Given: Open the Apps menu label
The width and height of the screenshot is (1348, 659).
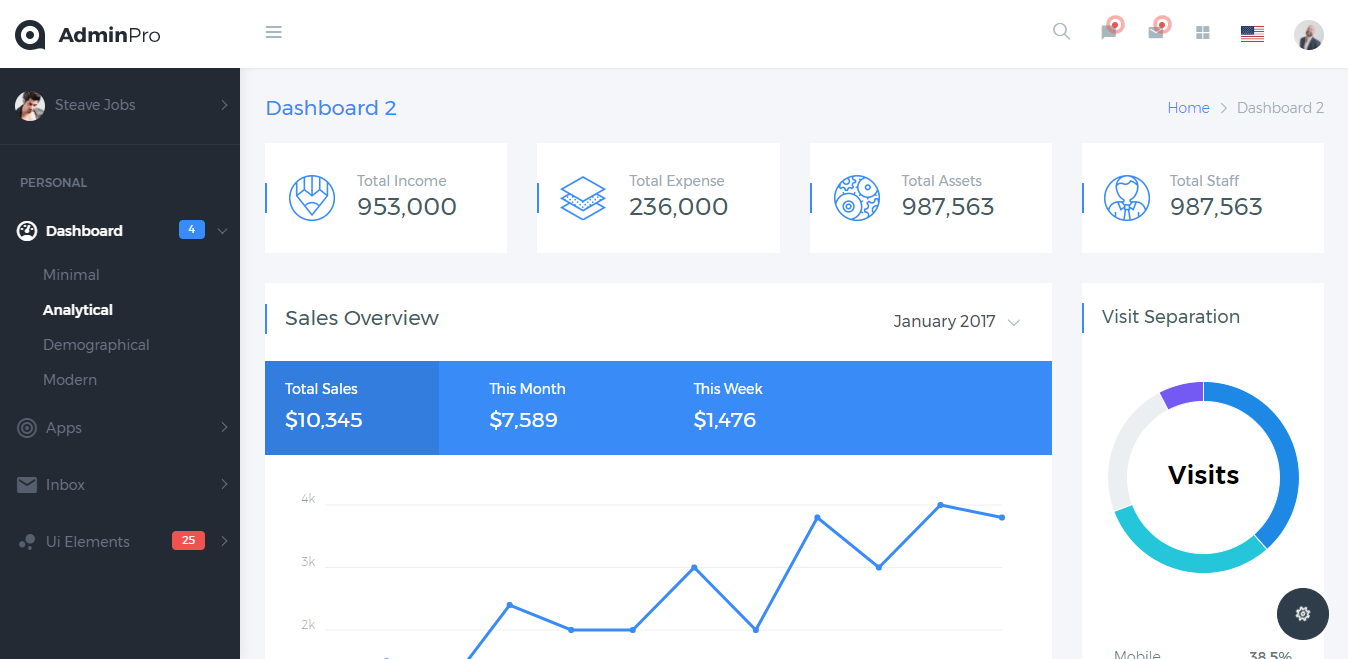Looking at the screenshot, I should (x=64, y=428).
